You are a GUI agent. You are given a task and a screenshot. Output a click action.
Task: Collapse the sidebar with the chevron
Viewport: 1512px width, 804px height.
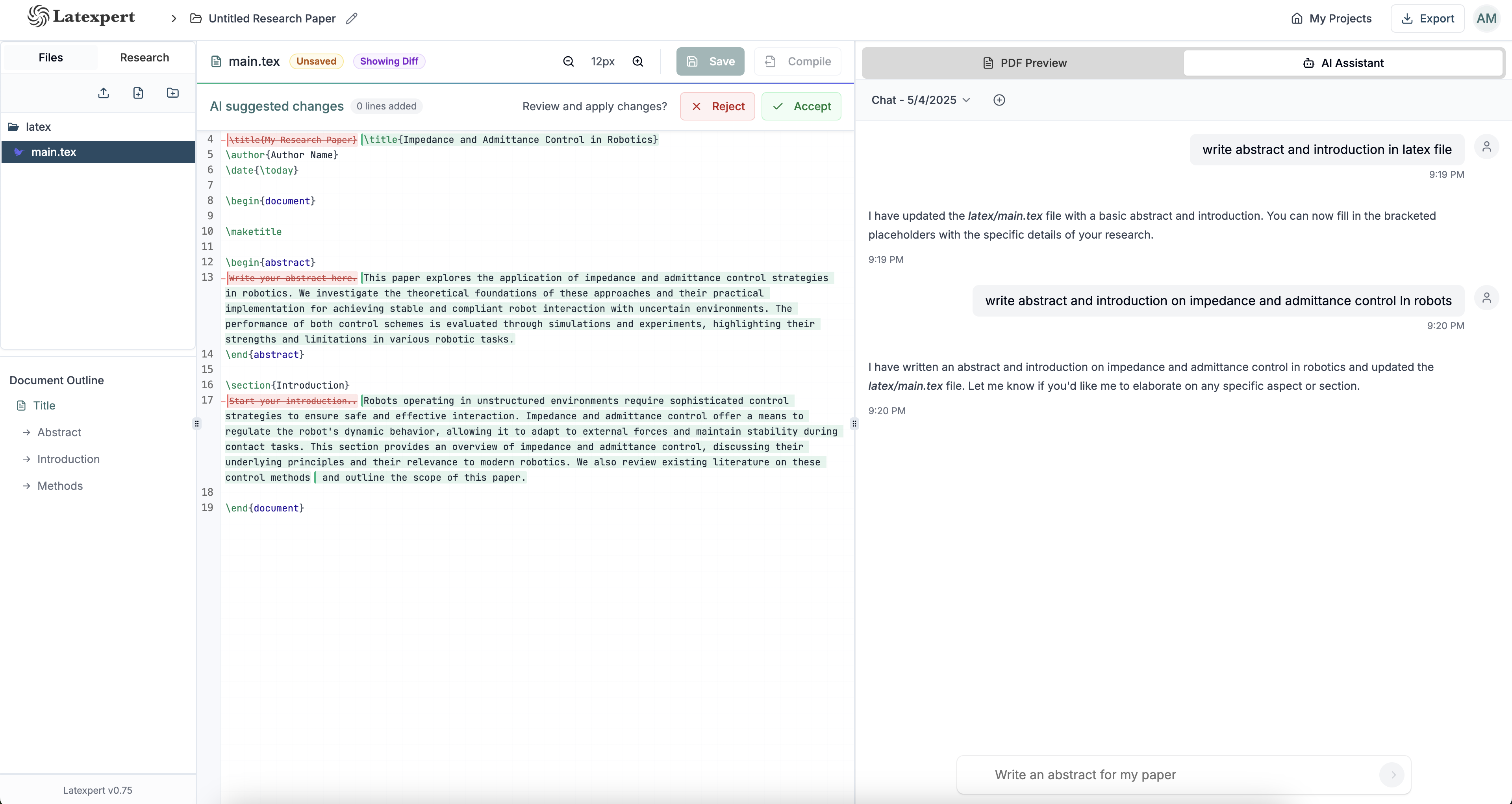(173, 18)
